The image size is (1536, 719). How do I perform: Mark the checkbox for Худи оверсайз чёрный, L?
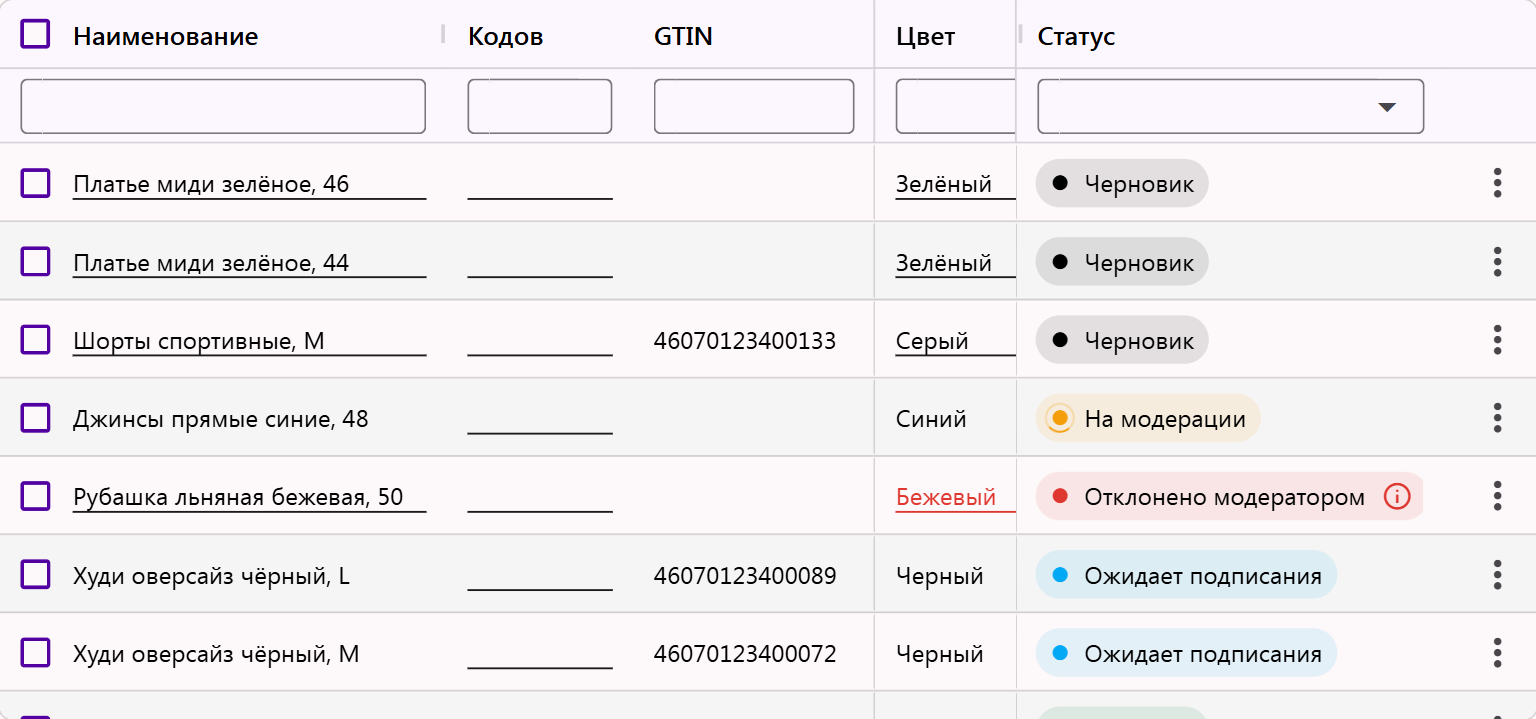35,574
